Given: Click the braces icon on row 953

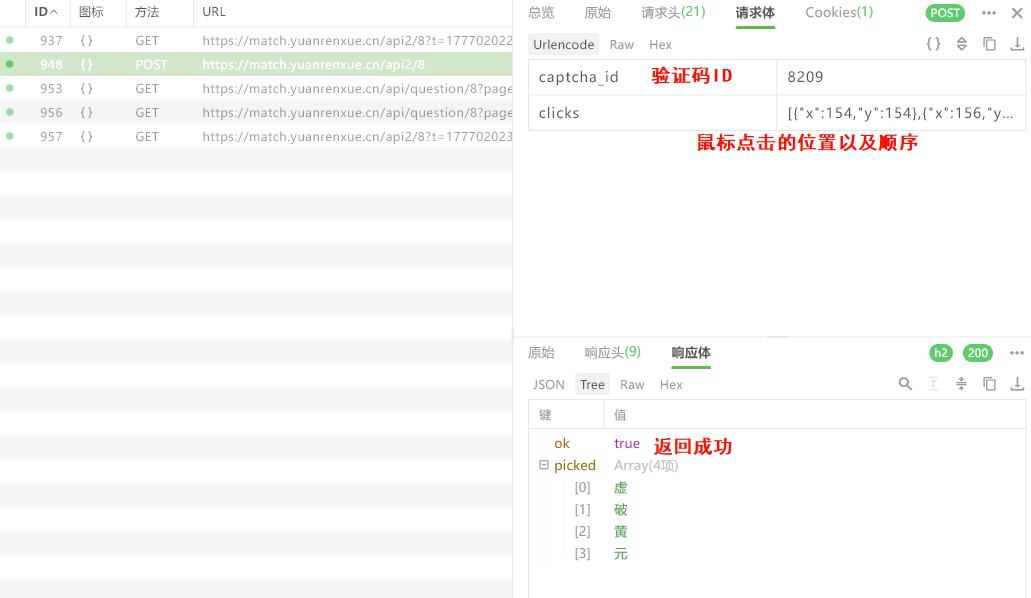Looking at the screenshot, I should tap(86, 89).
